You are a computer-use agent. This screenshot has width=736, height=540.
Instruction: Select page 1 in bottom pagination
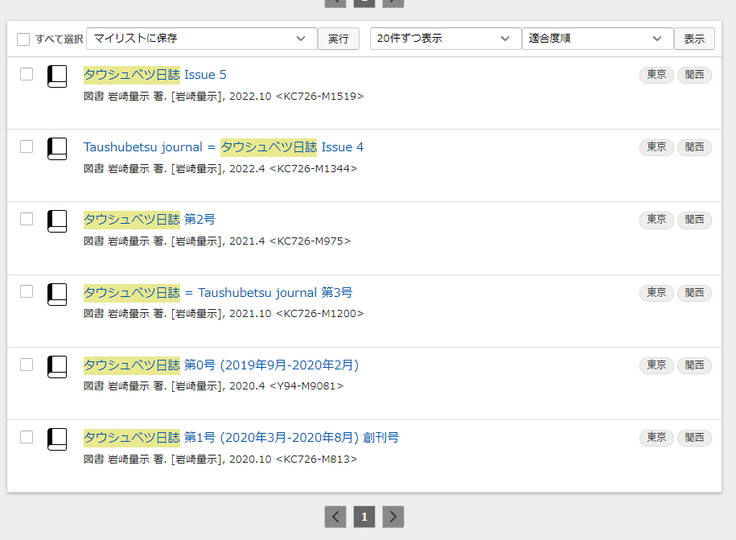tap(365, 517)
